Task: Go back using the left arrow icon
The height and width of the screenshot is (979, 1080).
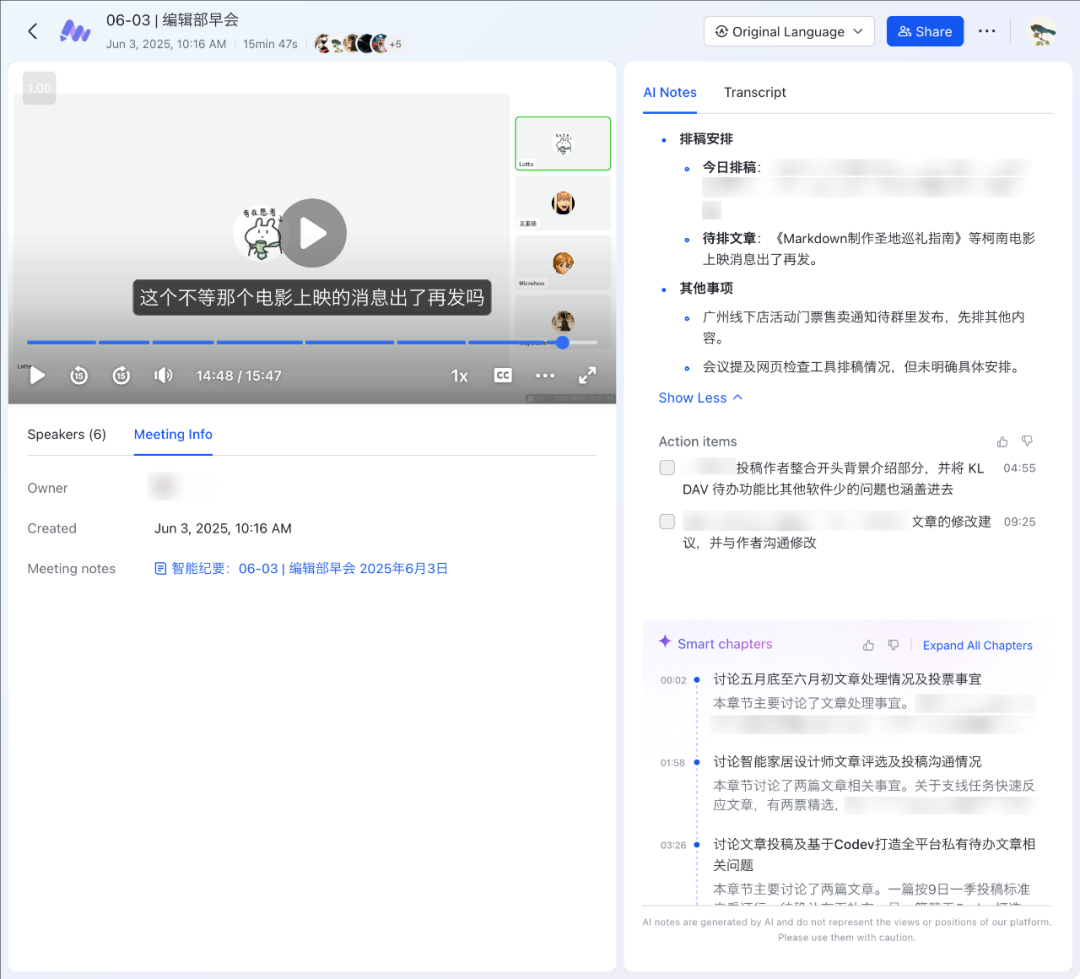Action: 32,31
